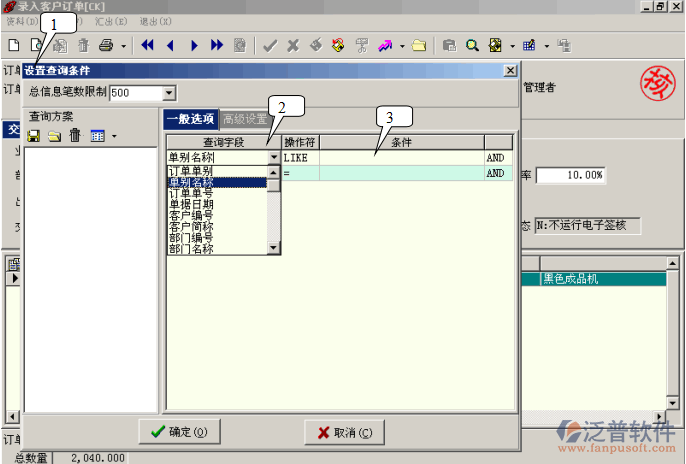Image resolution: width=686 pixels, height=464 pixels.
Task: Go to next record arrow in toolbar
Action: pos(194,45)
